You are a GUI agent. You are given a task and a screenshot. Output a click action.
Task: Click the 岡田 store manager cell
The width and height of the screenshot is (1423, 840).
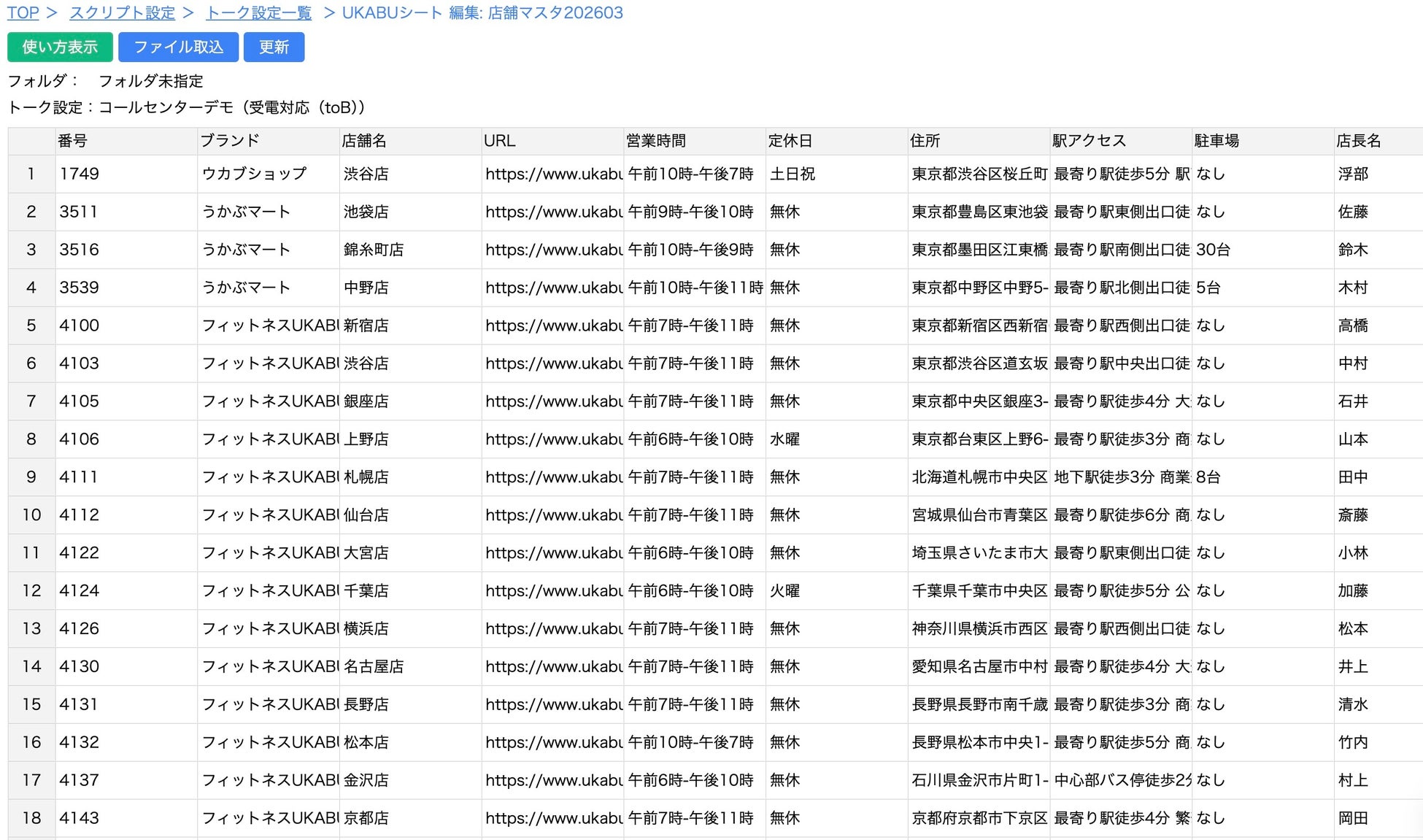click(1376, 818)
